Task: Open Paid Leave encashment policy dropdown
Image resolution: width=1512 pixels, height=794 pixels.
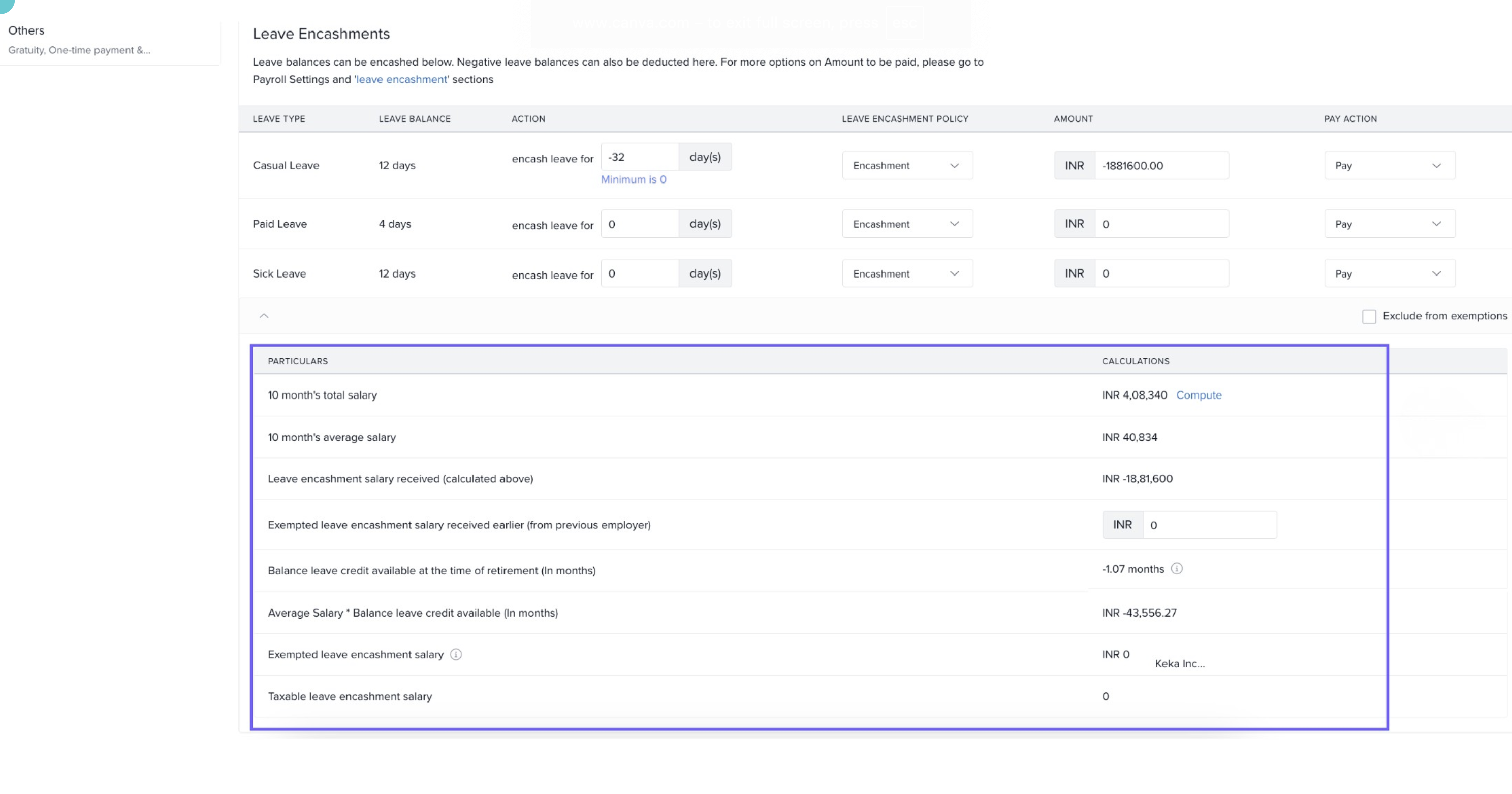Action: (x=907, y=224)
